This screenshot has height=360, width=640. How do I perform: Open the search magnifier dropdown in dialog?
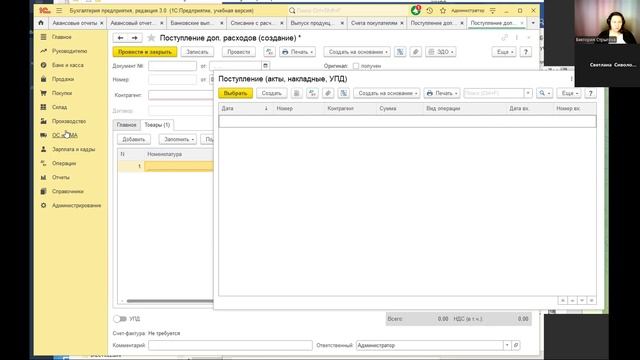[x=544, y=93]
